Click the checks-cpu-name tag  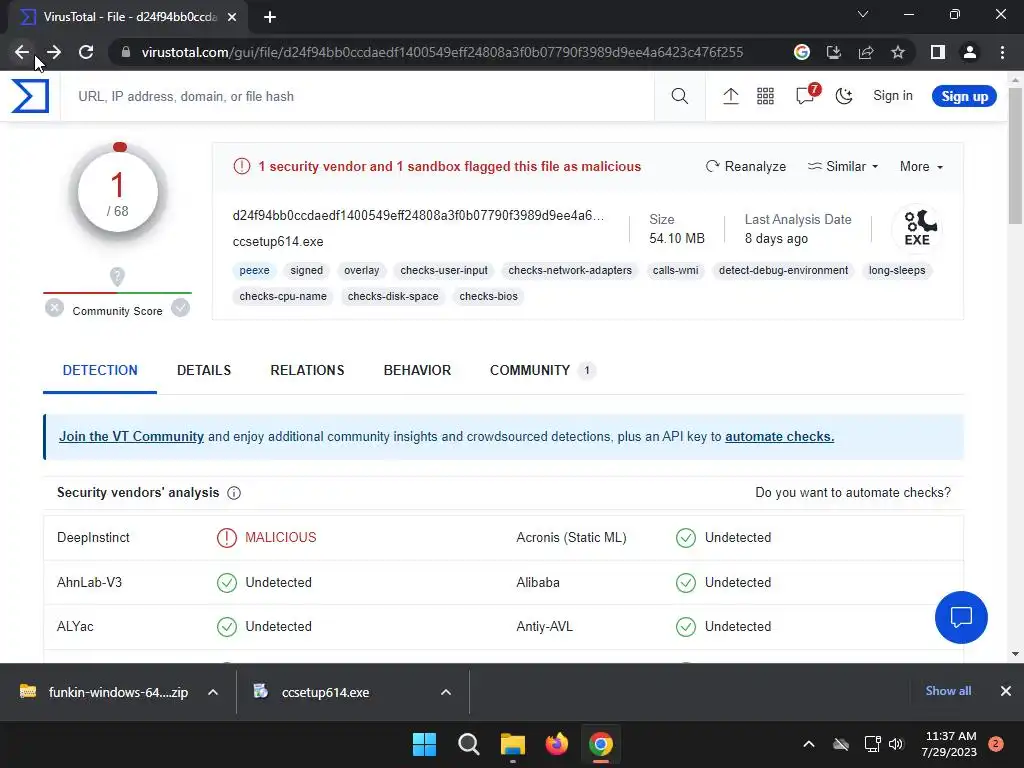[x=283, y=296]
